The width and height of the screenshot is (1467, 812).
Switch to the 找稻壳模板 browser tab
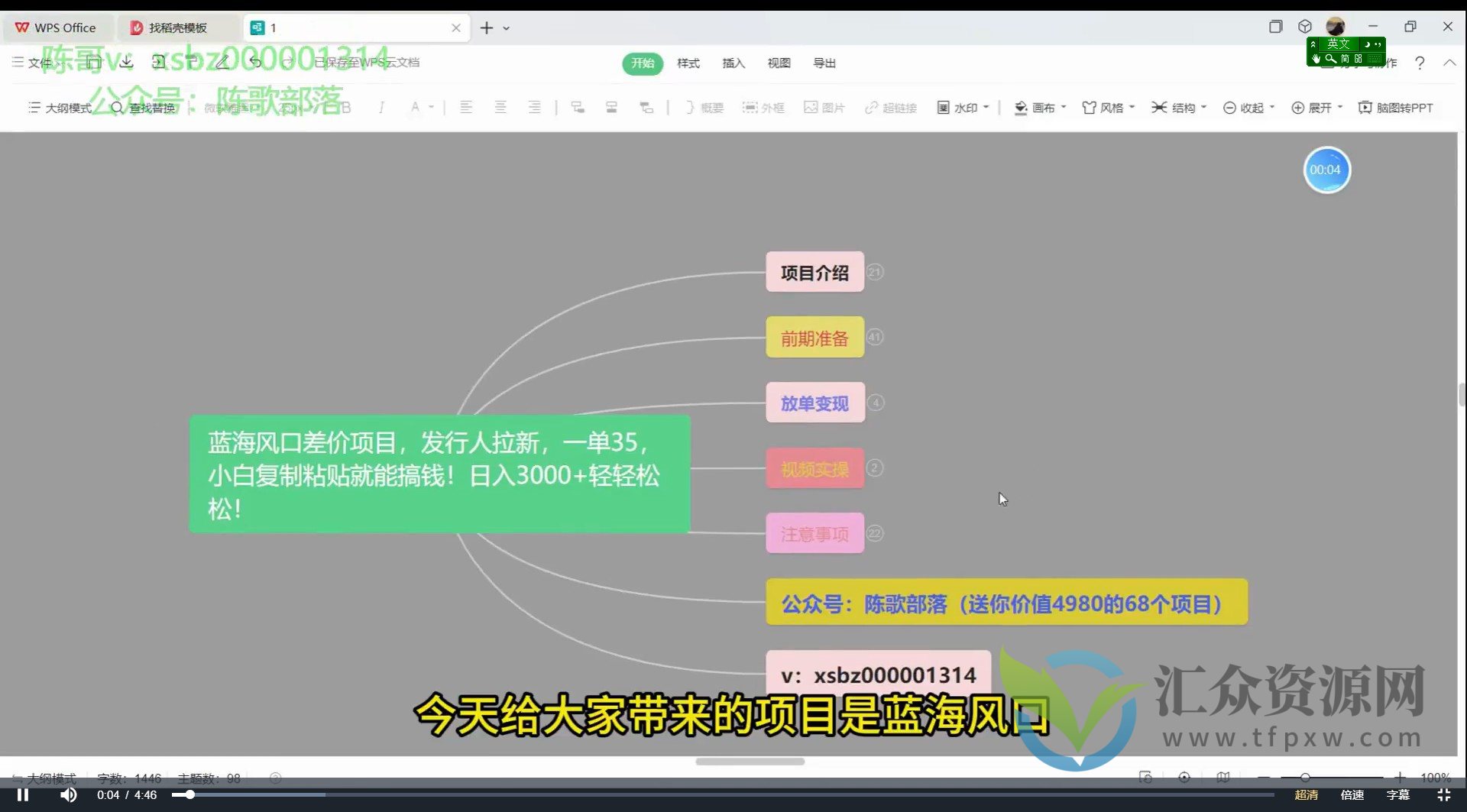[x=177, y=27]
